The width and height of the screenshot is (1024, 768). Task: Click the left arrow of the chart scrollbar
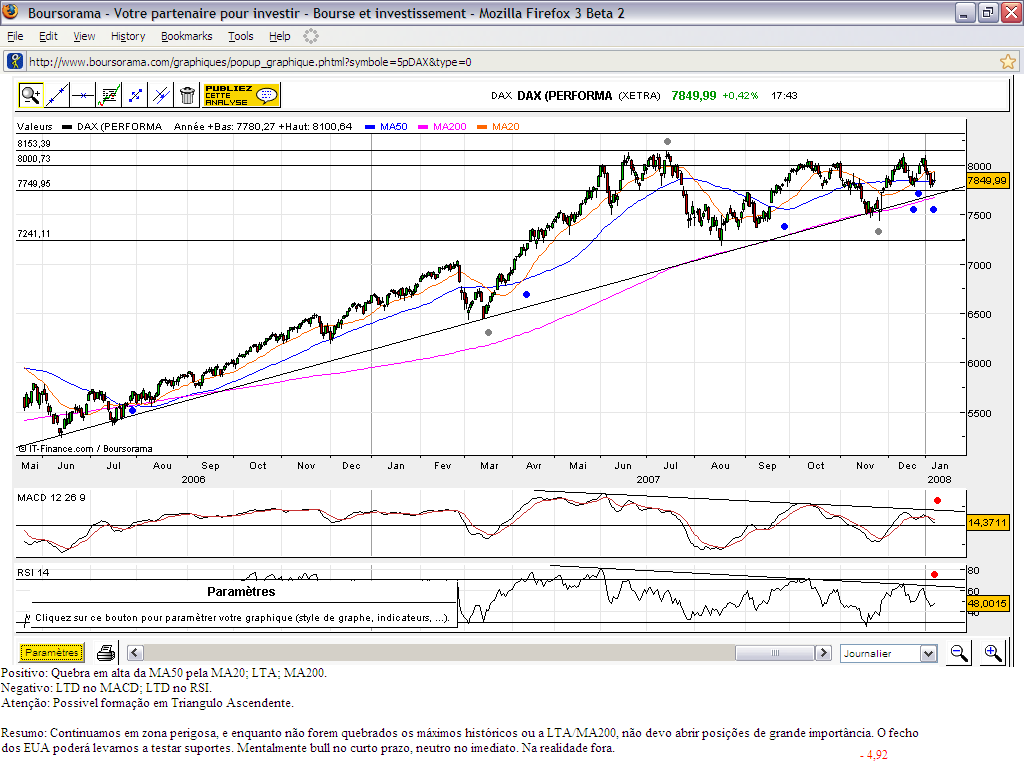coord(135,652)
